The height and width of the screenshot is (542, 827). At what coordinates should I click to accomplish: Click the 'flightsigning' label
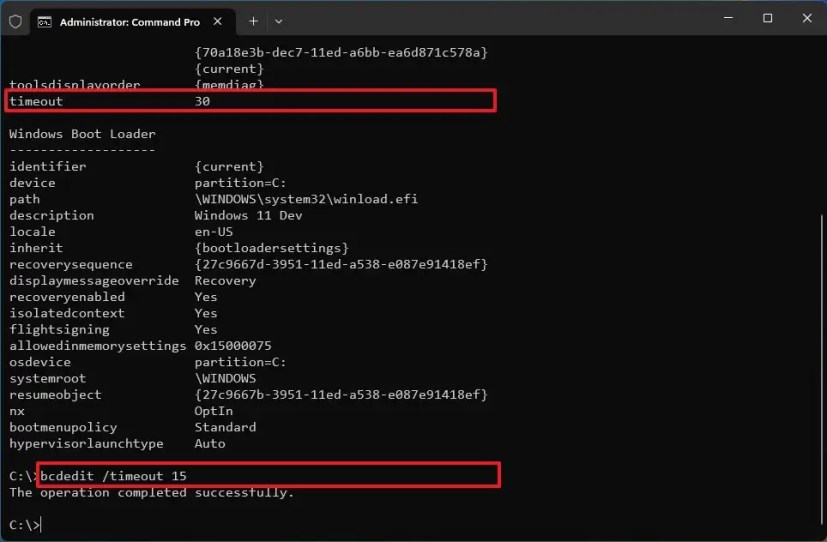(59, 330)
